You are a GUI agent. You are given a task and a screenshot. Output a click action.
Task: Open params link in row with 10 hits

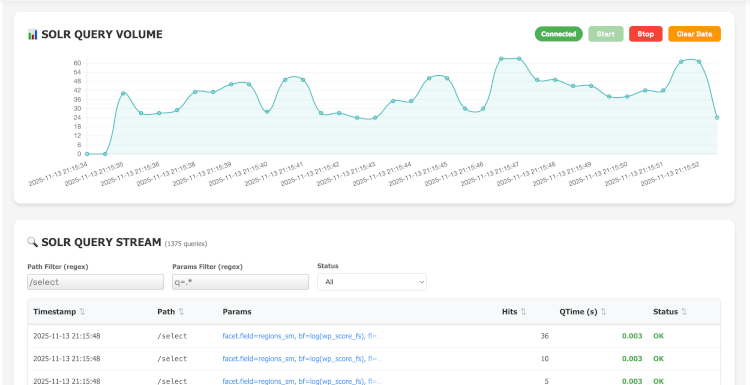pos(302,359)
